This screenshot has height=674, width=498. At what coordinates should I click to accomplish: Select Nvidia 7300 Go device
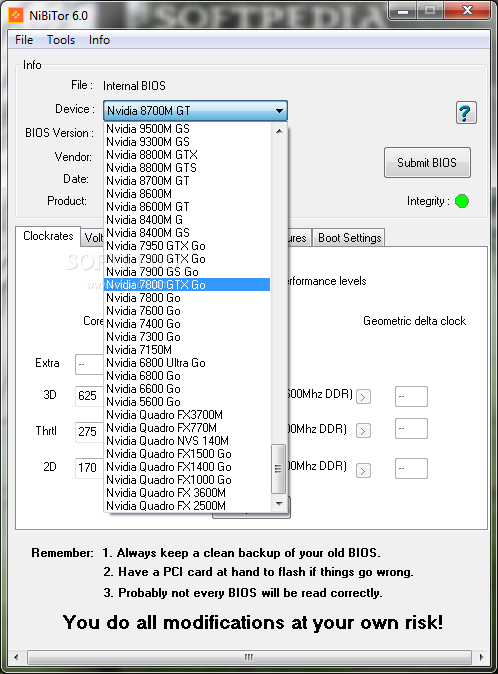(187, 337)
